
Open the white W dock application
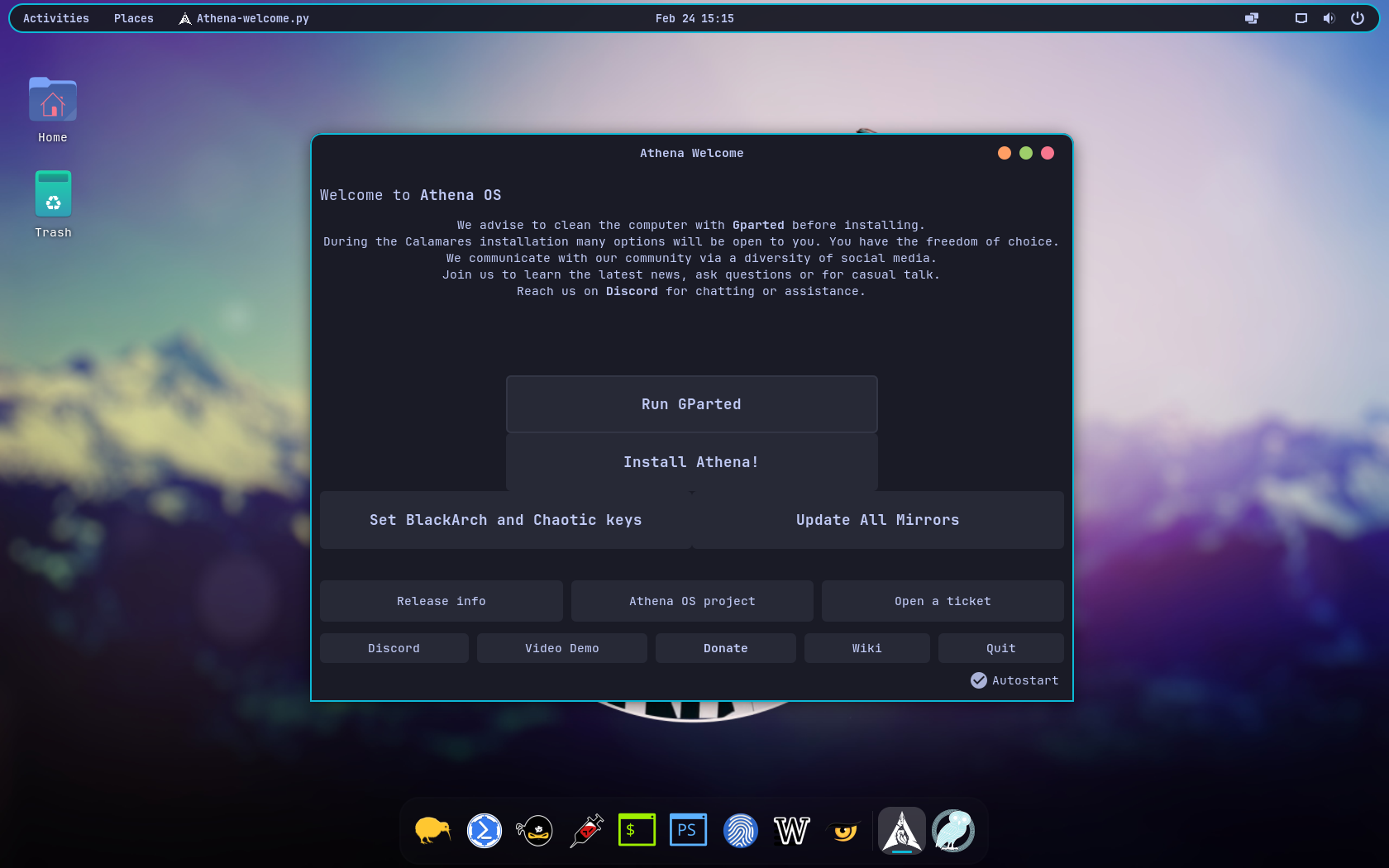click(x=791, y=830)
